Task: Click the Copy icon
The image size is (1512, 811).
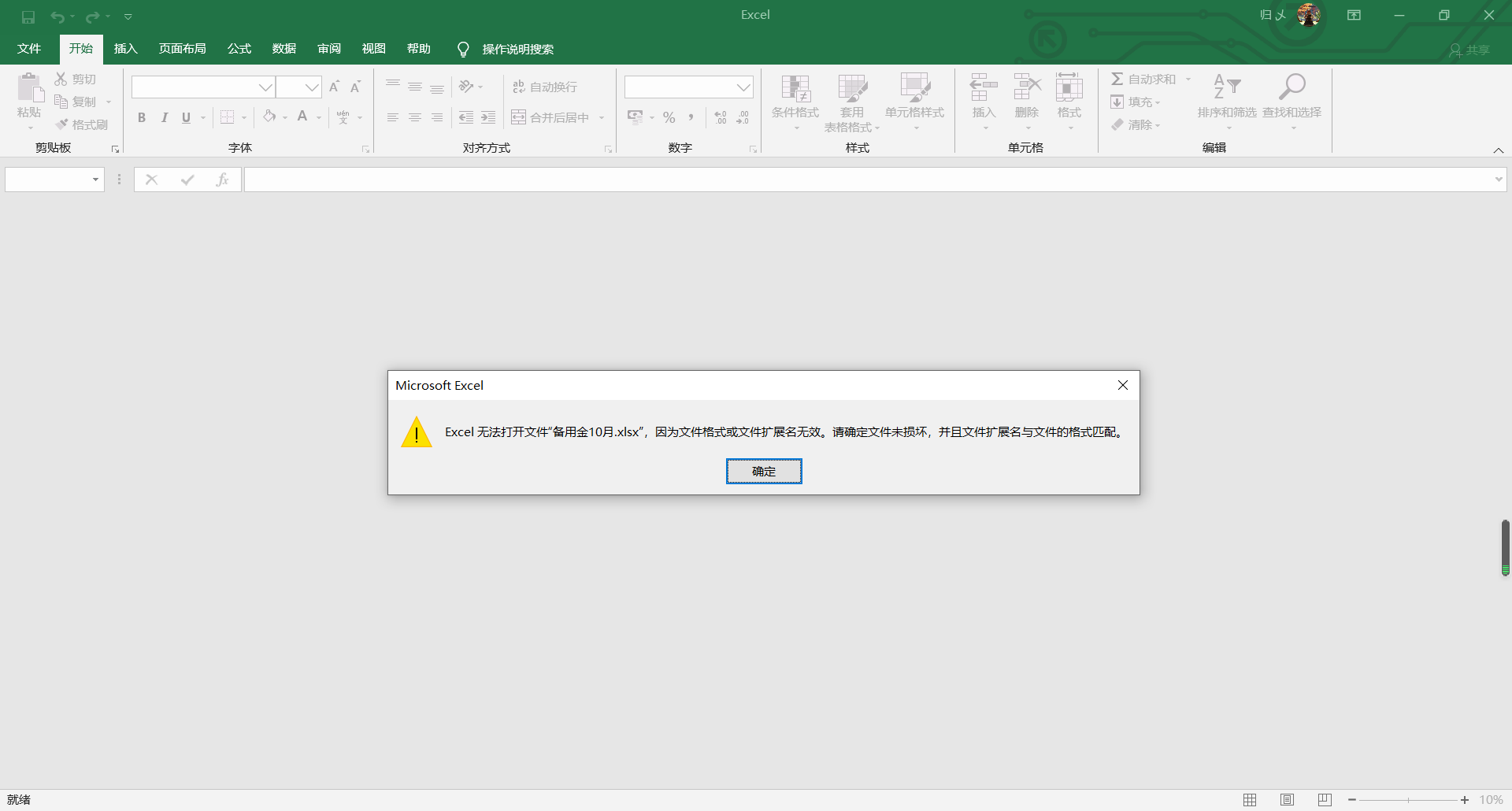Action: coord(61,102)
